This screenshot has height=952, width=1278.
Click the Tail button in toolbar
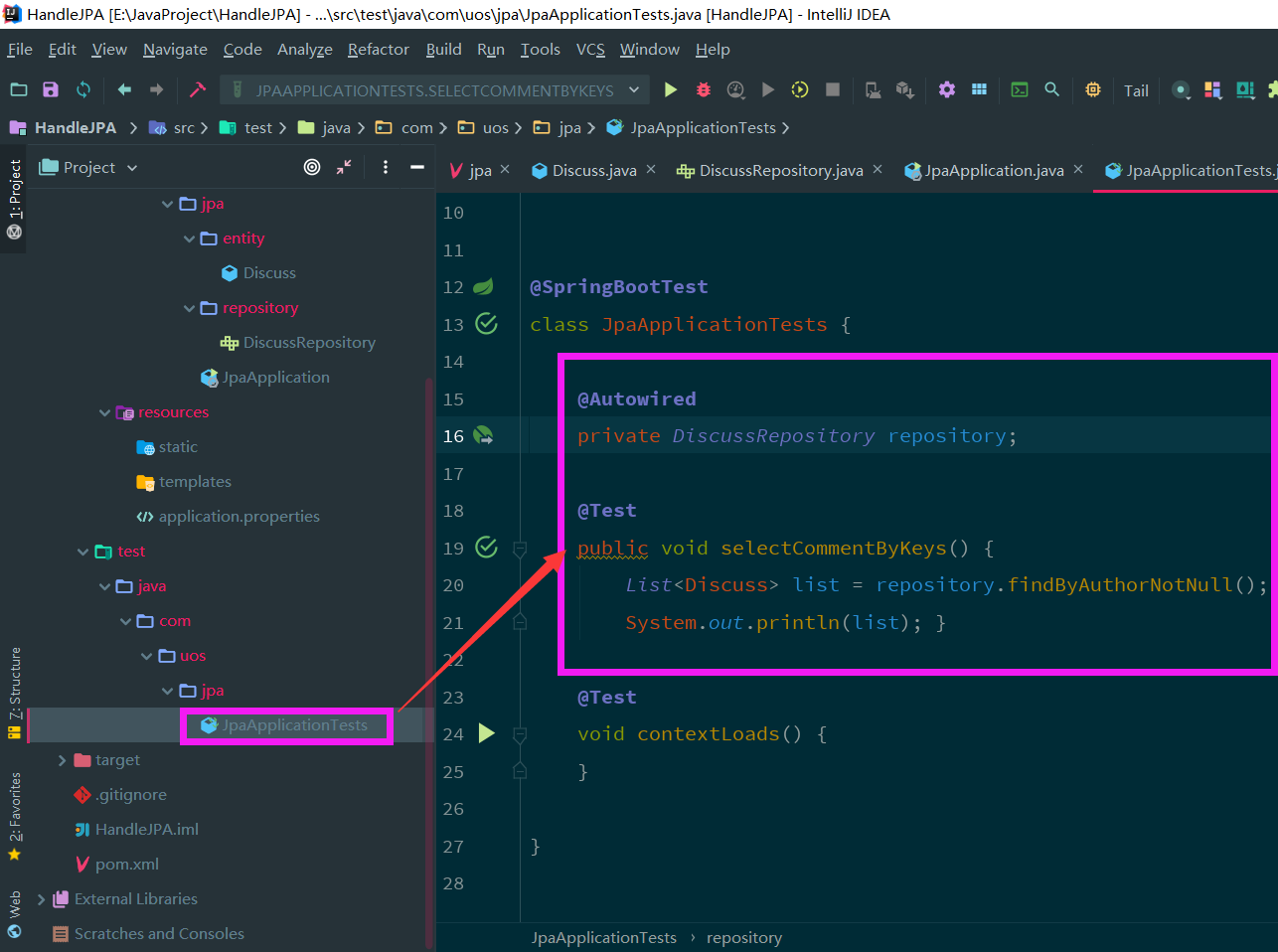point(1136,90)
